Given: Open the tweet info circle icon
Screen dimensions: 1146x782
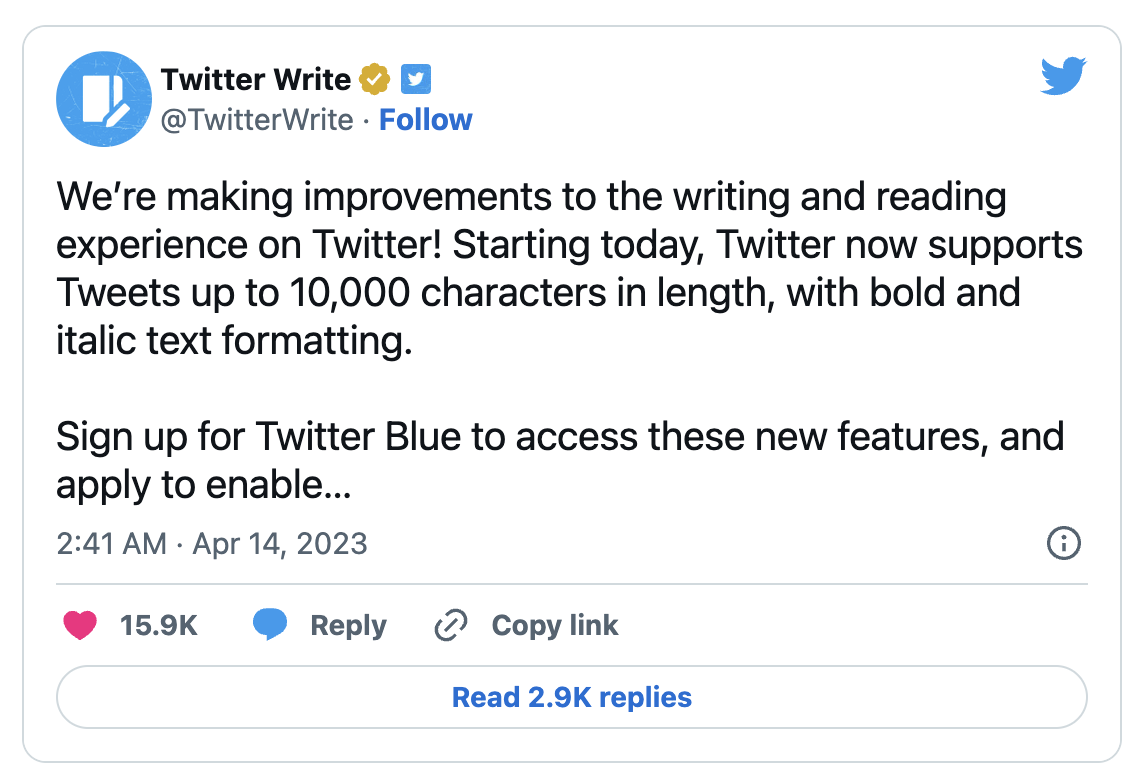Looking at the screenshot, I should pos(1062,544).
